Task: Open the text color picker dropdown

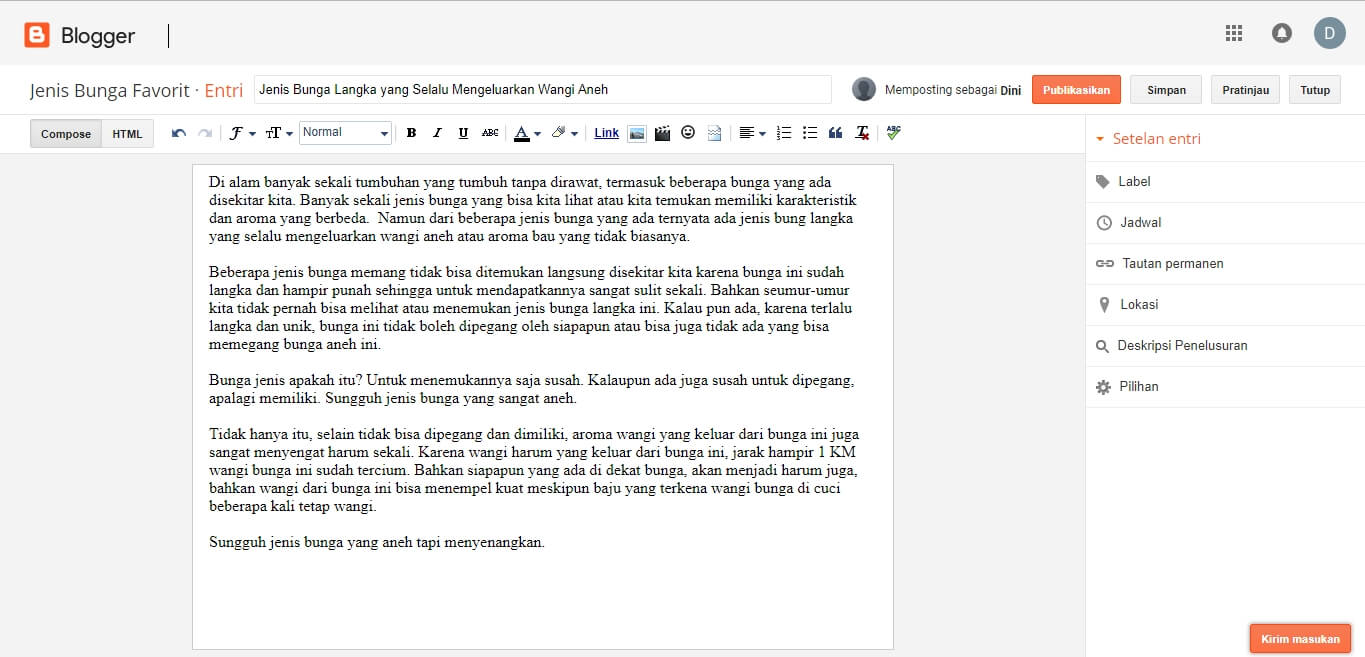Action: [538, 132]
